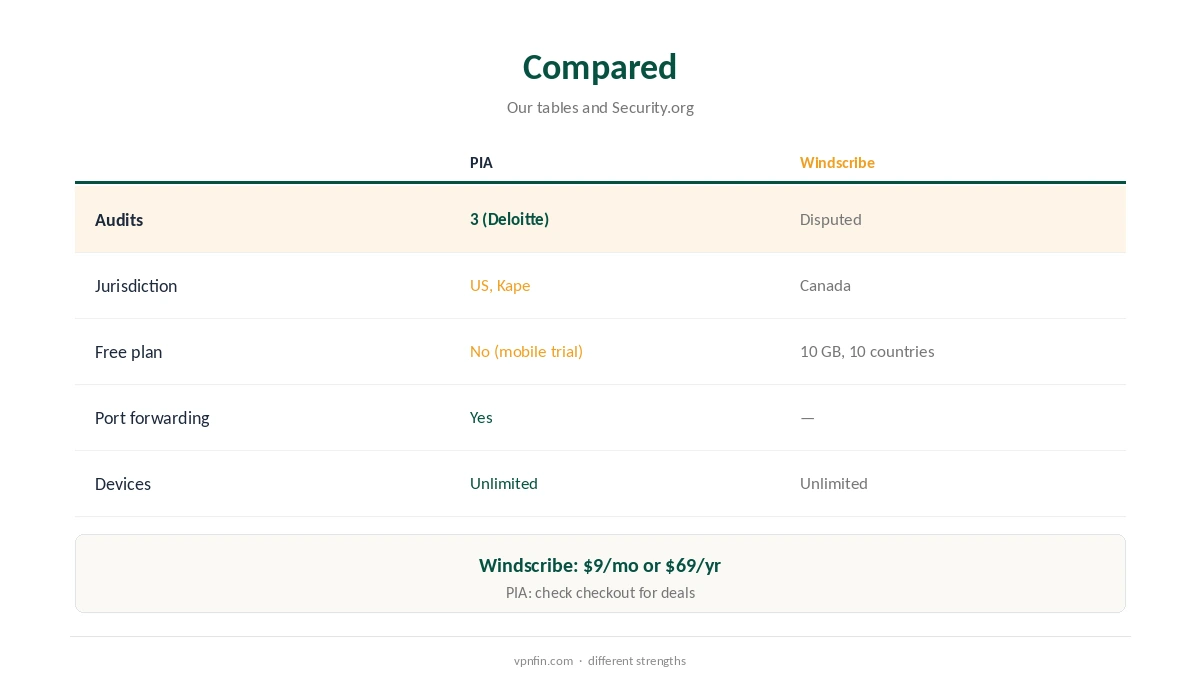Viewport: 1200px width, 680px height.
Task: Click Windscribe's "Unlimited" devices cell
Action: coord(834,483)
